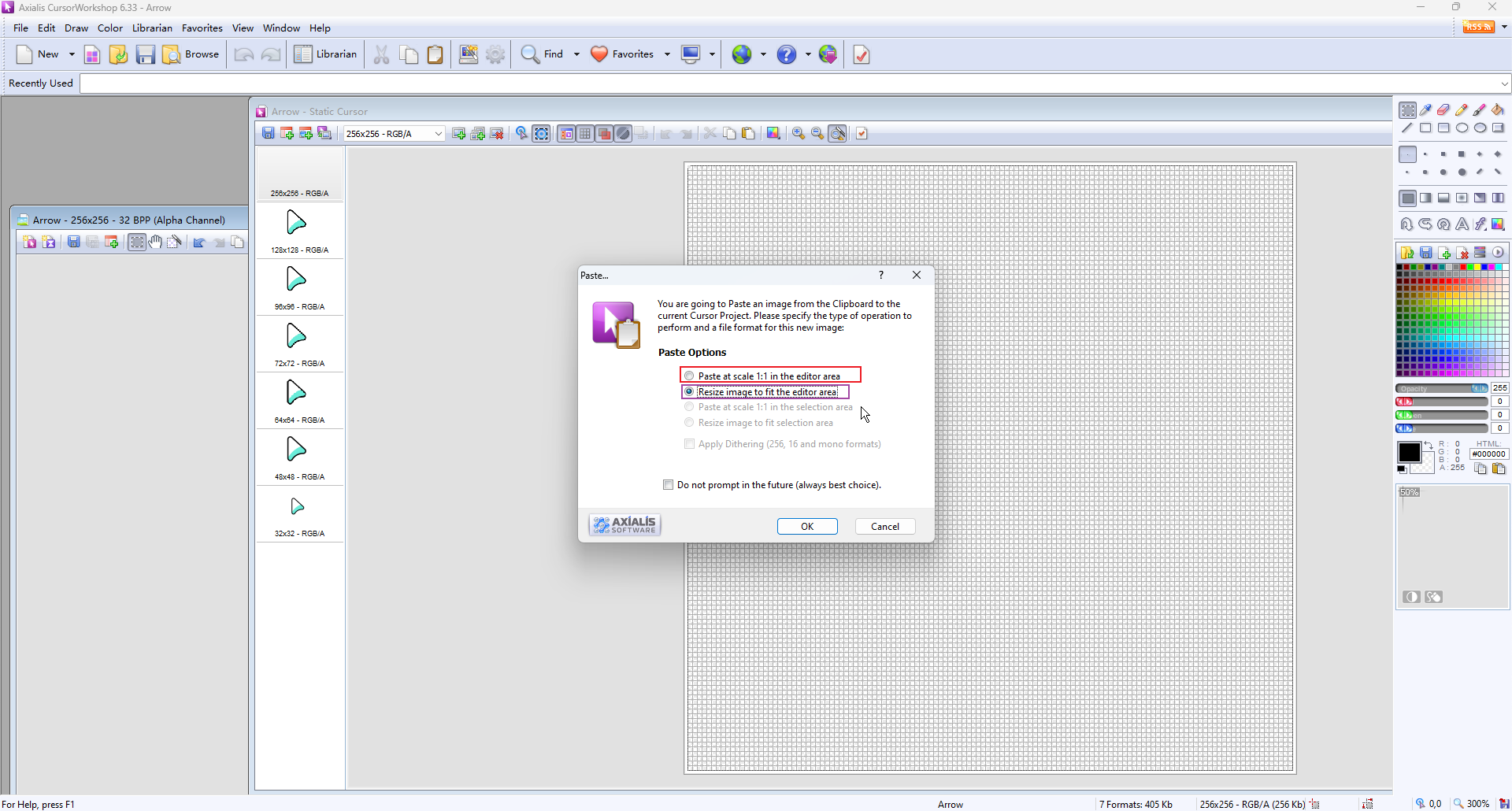Pick the Pencil drawing tool

coord(1462,110)
